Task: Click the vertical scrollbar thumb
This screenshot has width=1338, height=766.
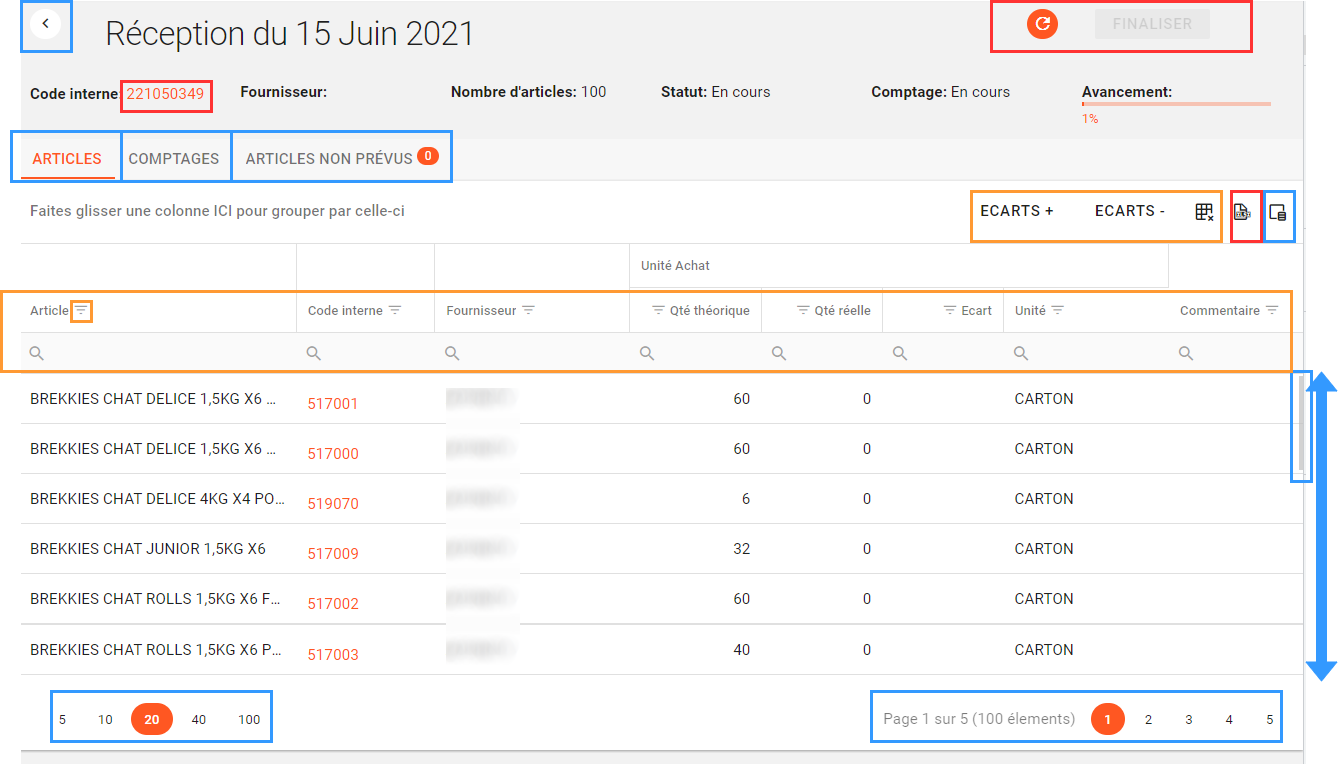Action: (x=1301, y=425)
